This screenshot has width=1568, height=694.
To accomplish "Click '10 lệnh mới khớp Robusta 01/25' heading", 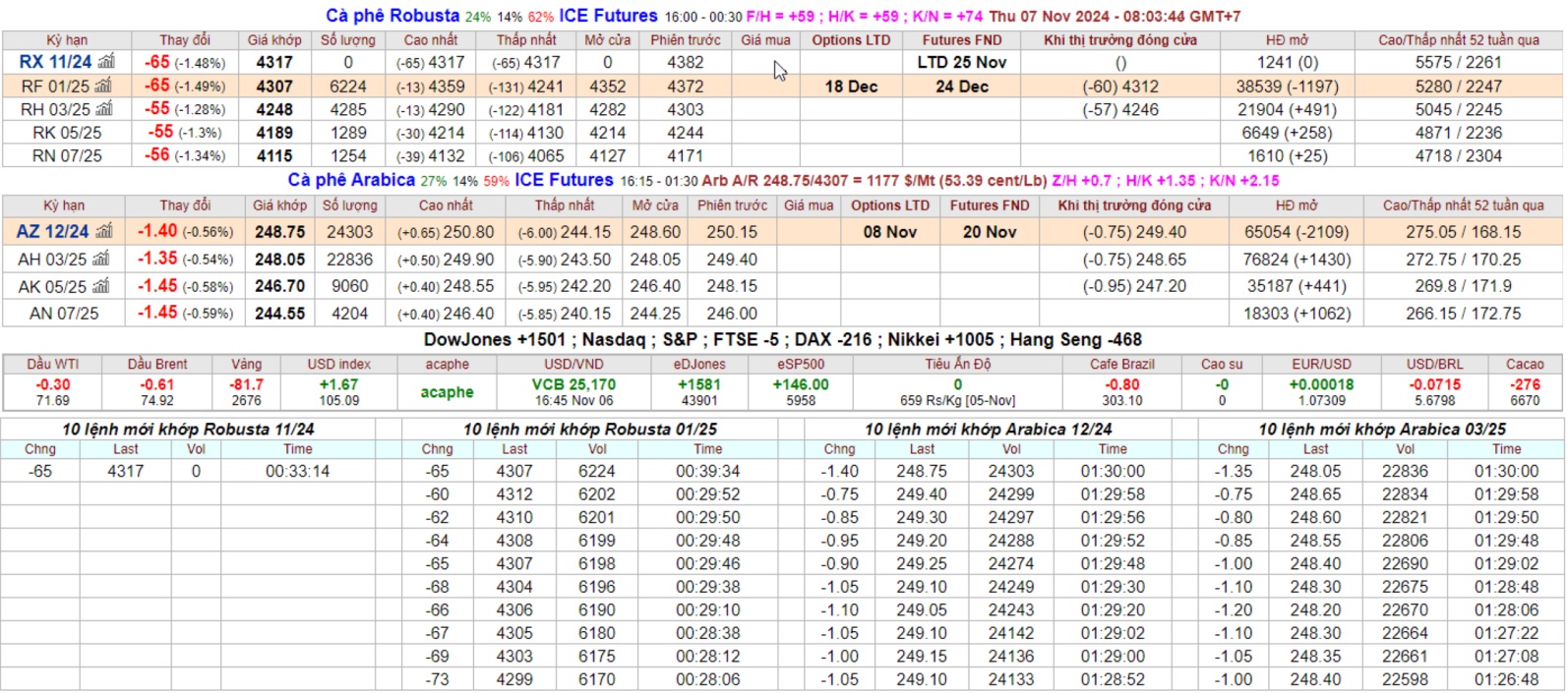I will coord(589,430).
